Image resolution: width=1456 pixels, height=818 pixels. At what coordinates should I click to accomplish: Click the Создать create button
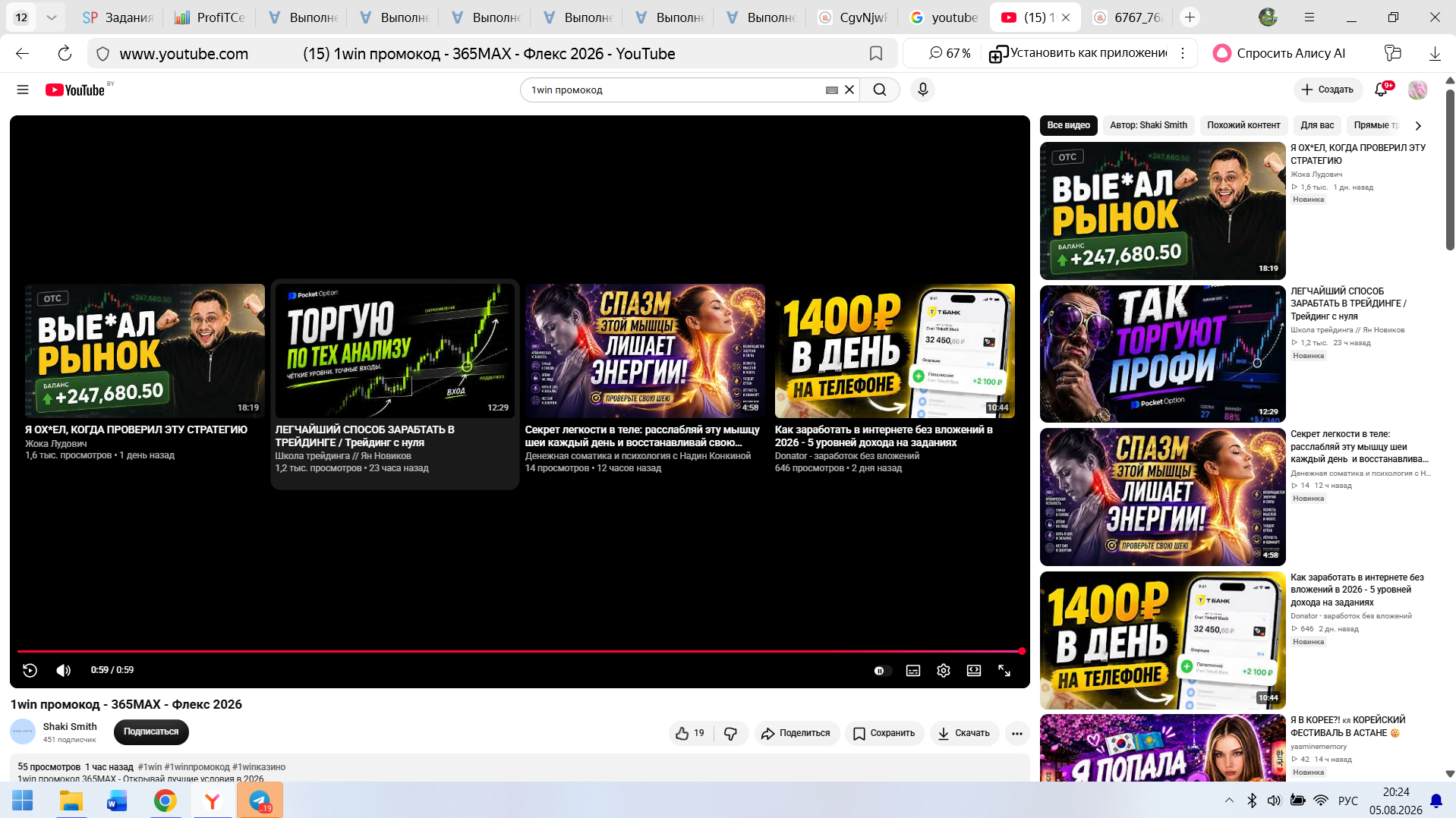click(x=1328, y=90)
